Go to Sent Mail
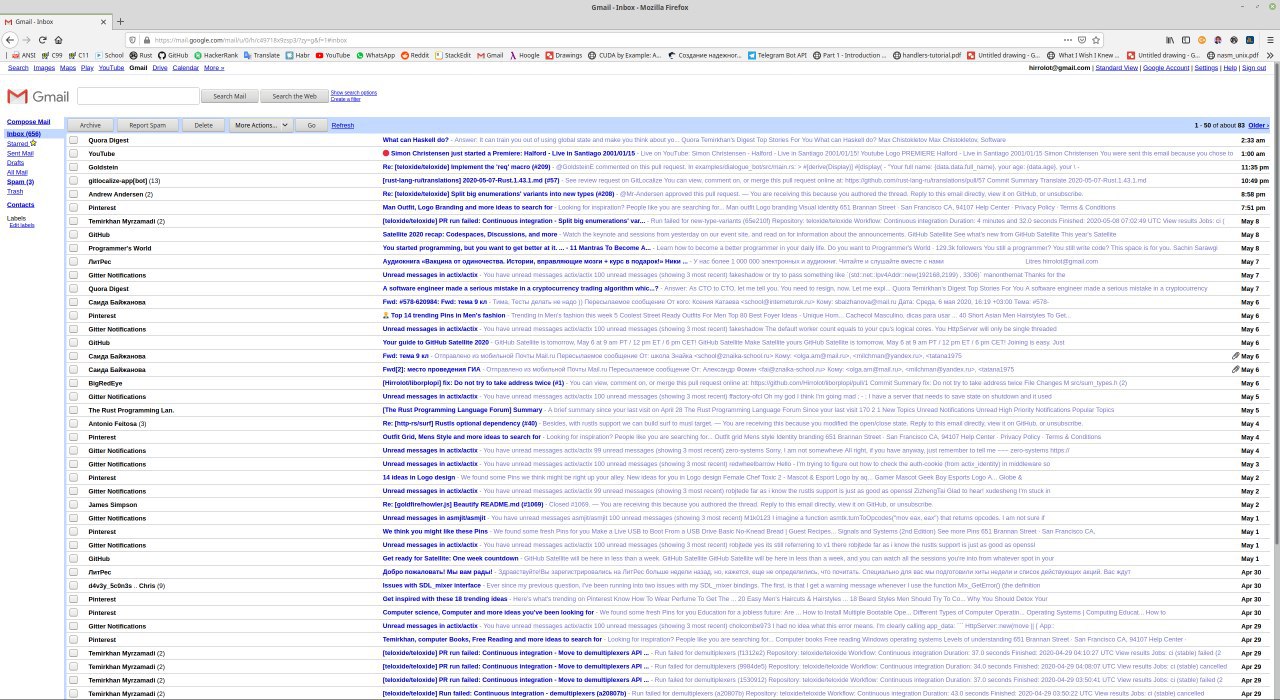Screen dimensions: 1280x700 click(20, 153)
